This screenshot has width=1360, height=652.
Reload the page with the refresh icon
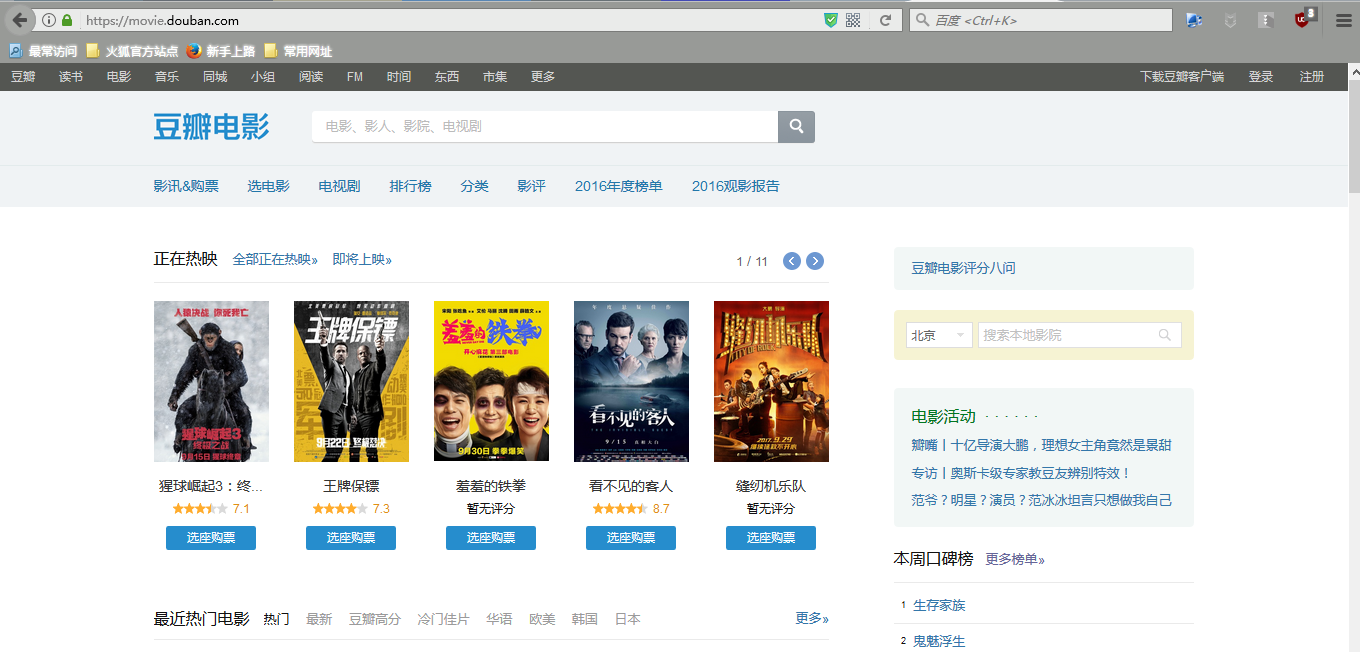(885, 20)
